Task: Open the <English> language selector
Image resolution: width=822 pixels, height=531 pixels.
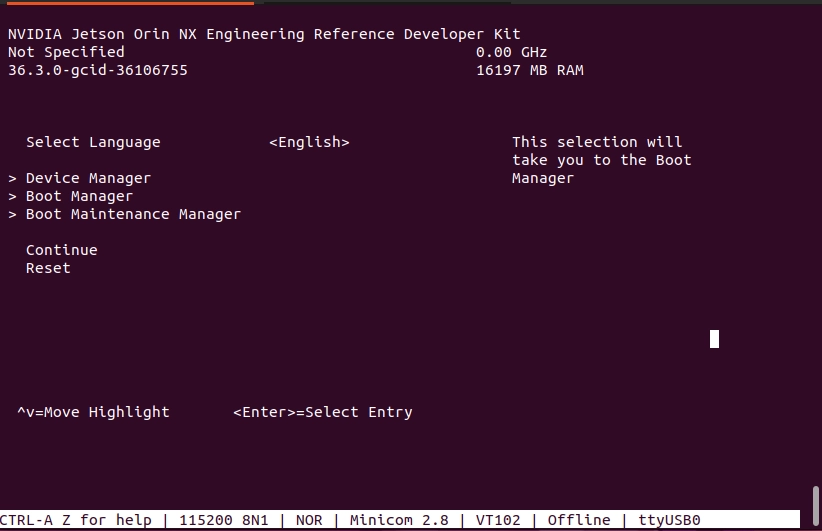Action: tap(309, 142)
